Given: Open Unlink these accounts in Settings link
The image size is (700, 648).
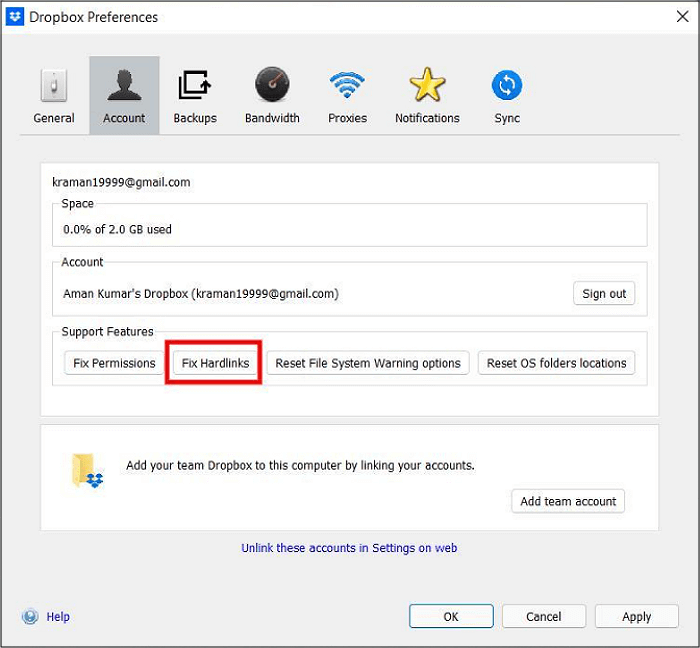Looking at the screenshot, I should point(349,548).
